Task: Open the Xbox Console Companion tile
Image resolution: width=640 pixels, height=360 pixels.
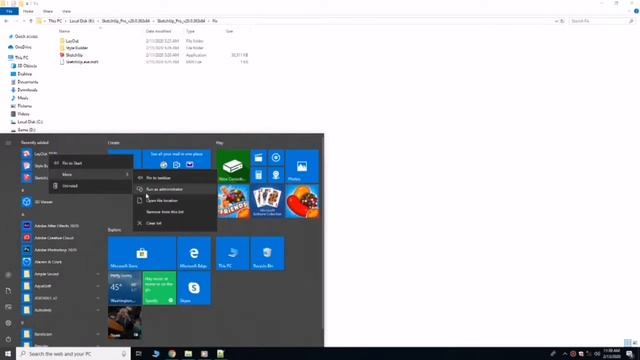Action: [x=233, y=167]
